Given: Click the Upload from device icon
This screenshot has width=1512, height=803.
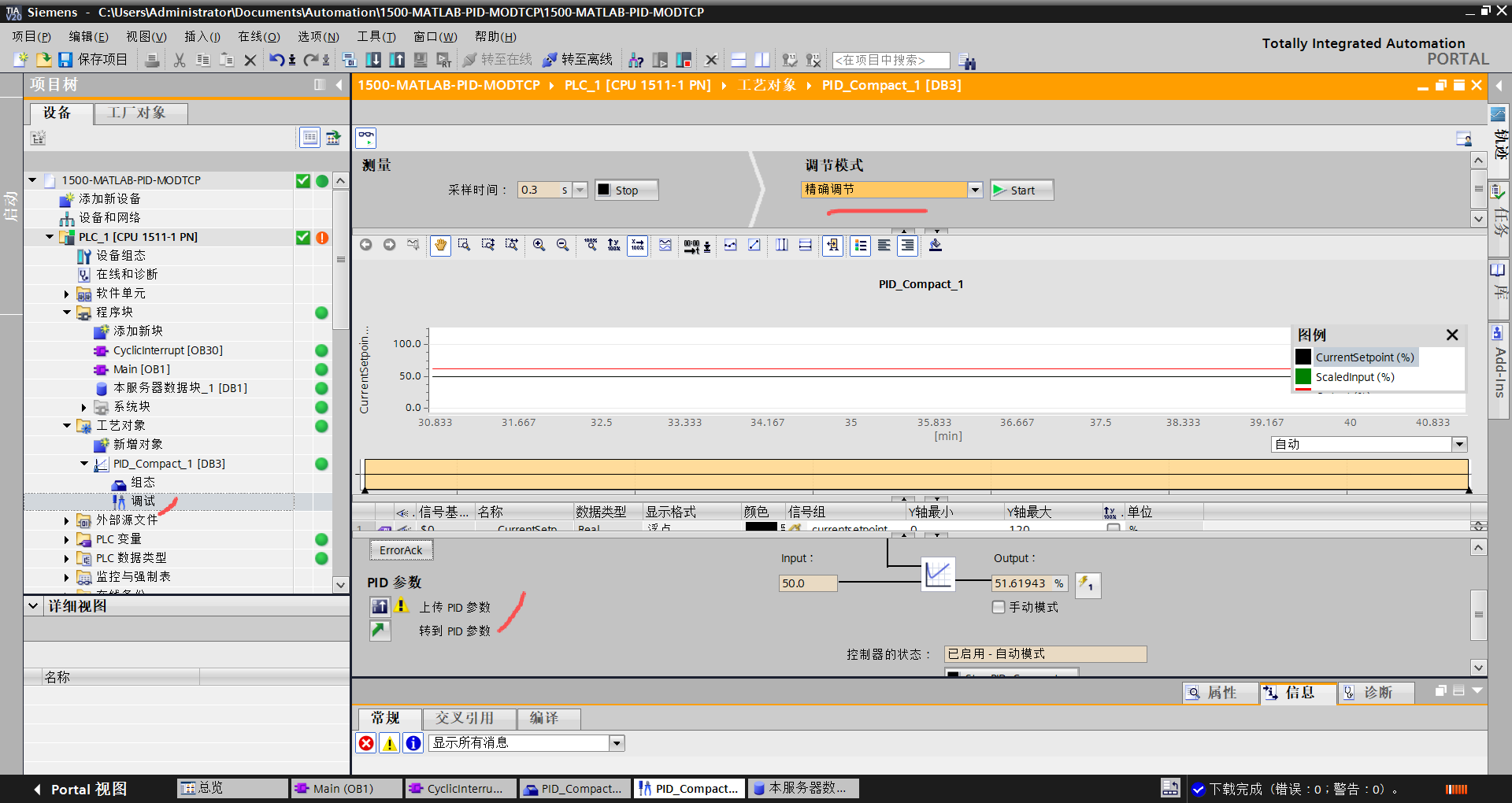Looking at the screenshot, I should click(x=397, y=60).
